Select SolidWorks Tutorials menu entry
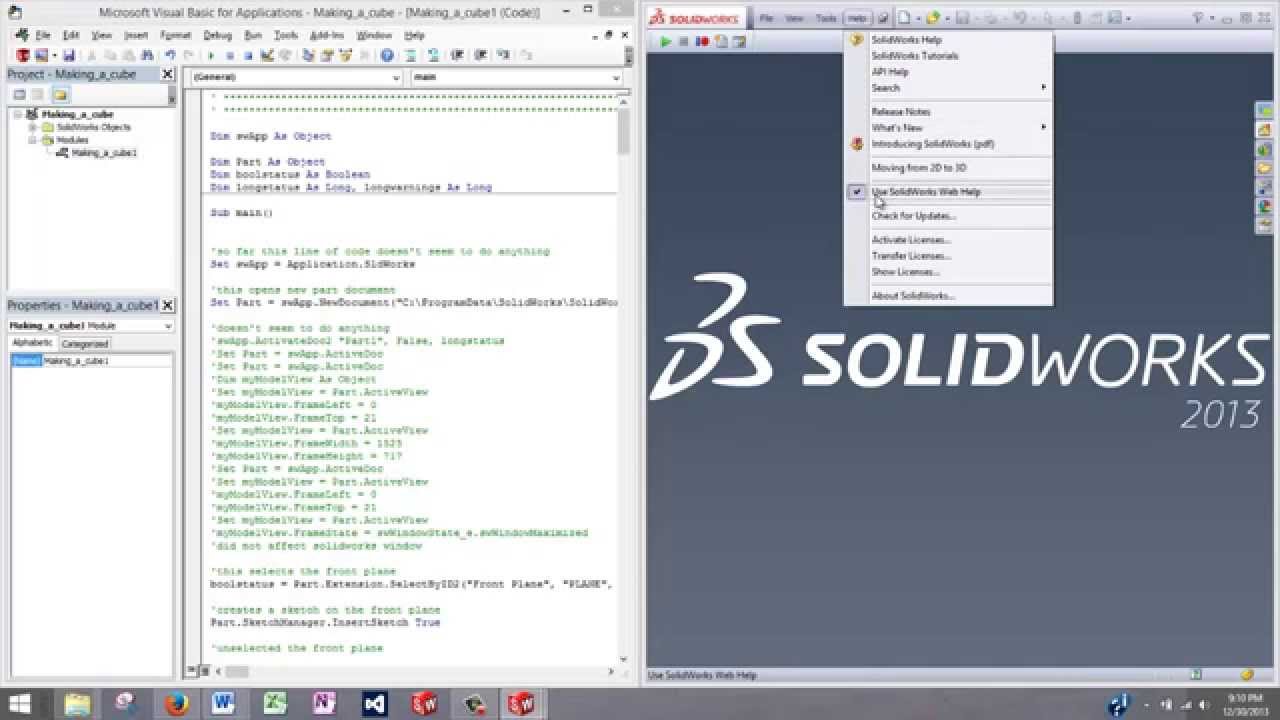Screen dimensions: 1280x720 [915, 56]
